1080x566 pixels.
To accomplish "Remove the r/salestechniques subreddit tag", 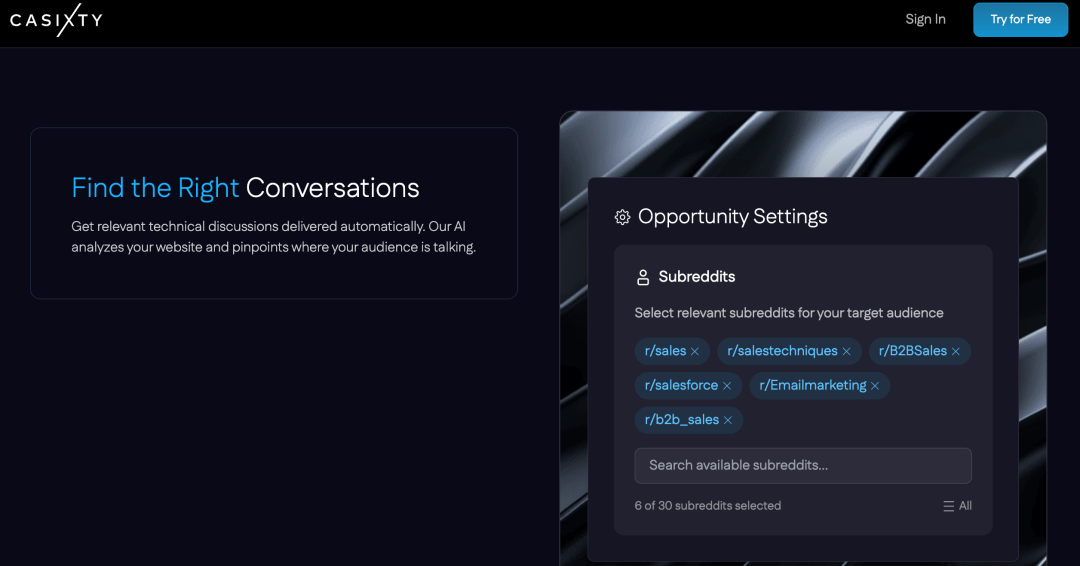I will pos(846,351).
